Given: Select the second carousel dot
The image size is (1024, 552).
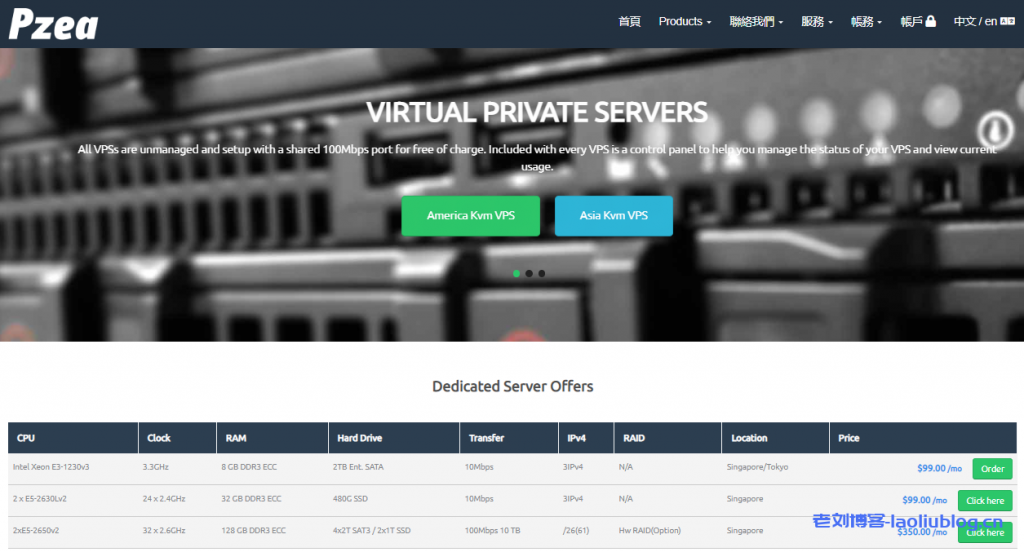Looking at the screenshot, I should coord(529,273).
